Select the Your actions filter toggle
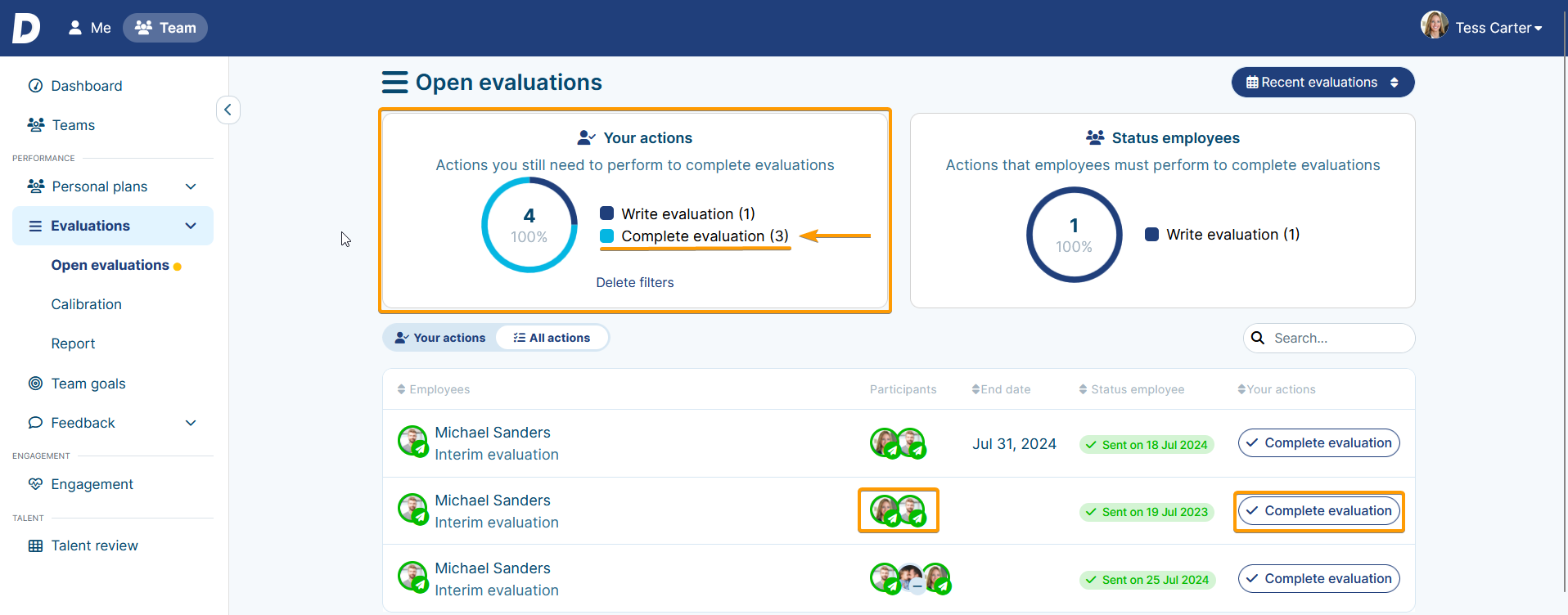1568x615 pixels. coord(440,338)
